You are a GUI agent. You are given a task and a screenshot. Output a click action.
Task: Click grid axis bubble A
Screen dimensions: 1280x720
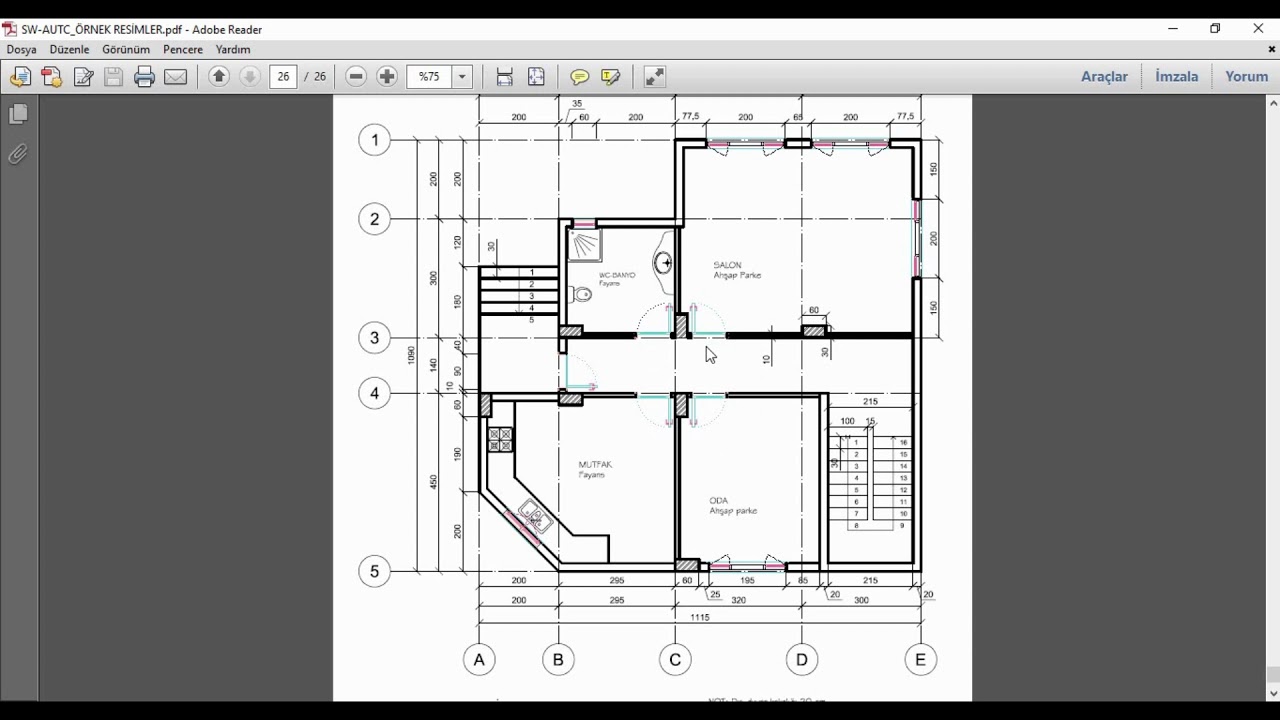(479, 660)
